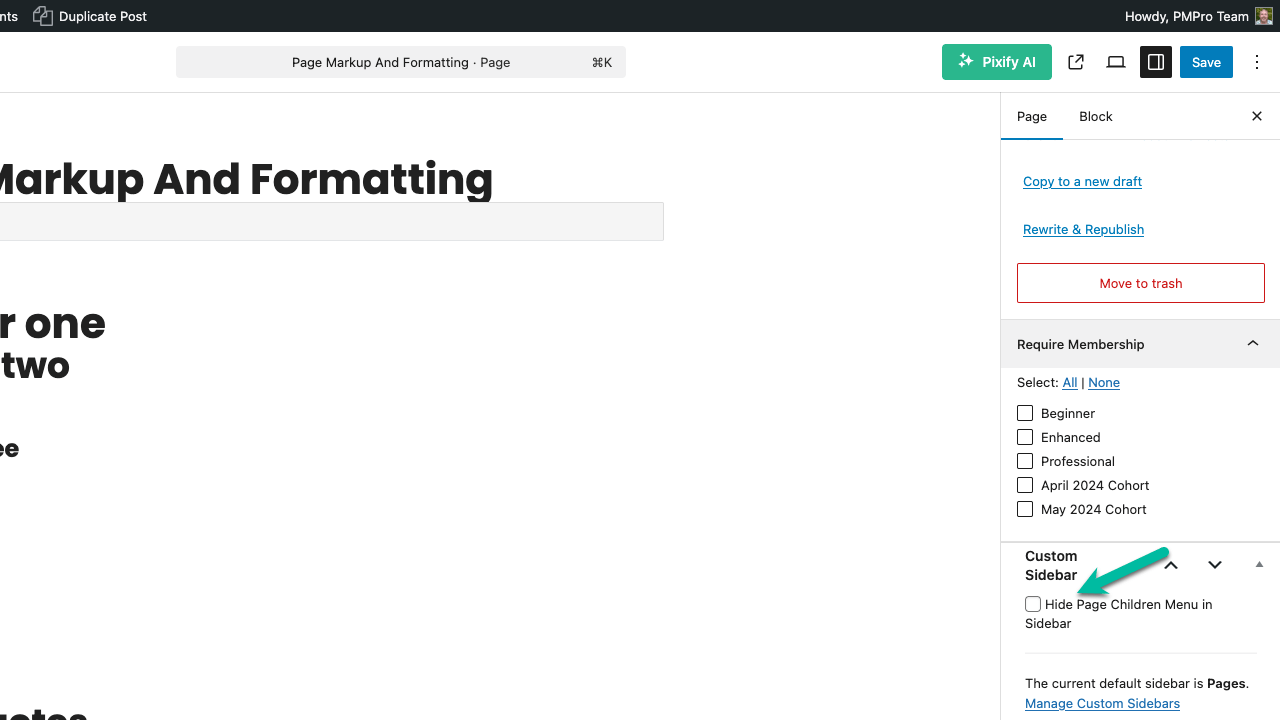The height and width of the screenshot is (720, 1280).
Task: Open Howdy, PMPro Team account menu
Action: pos(1198,16)
